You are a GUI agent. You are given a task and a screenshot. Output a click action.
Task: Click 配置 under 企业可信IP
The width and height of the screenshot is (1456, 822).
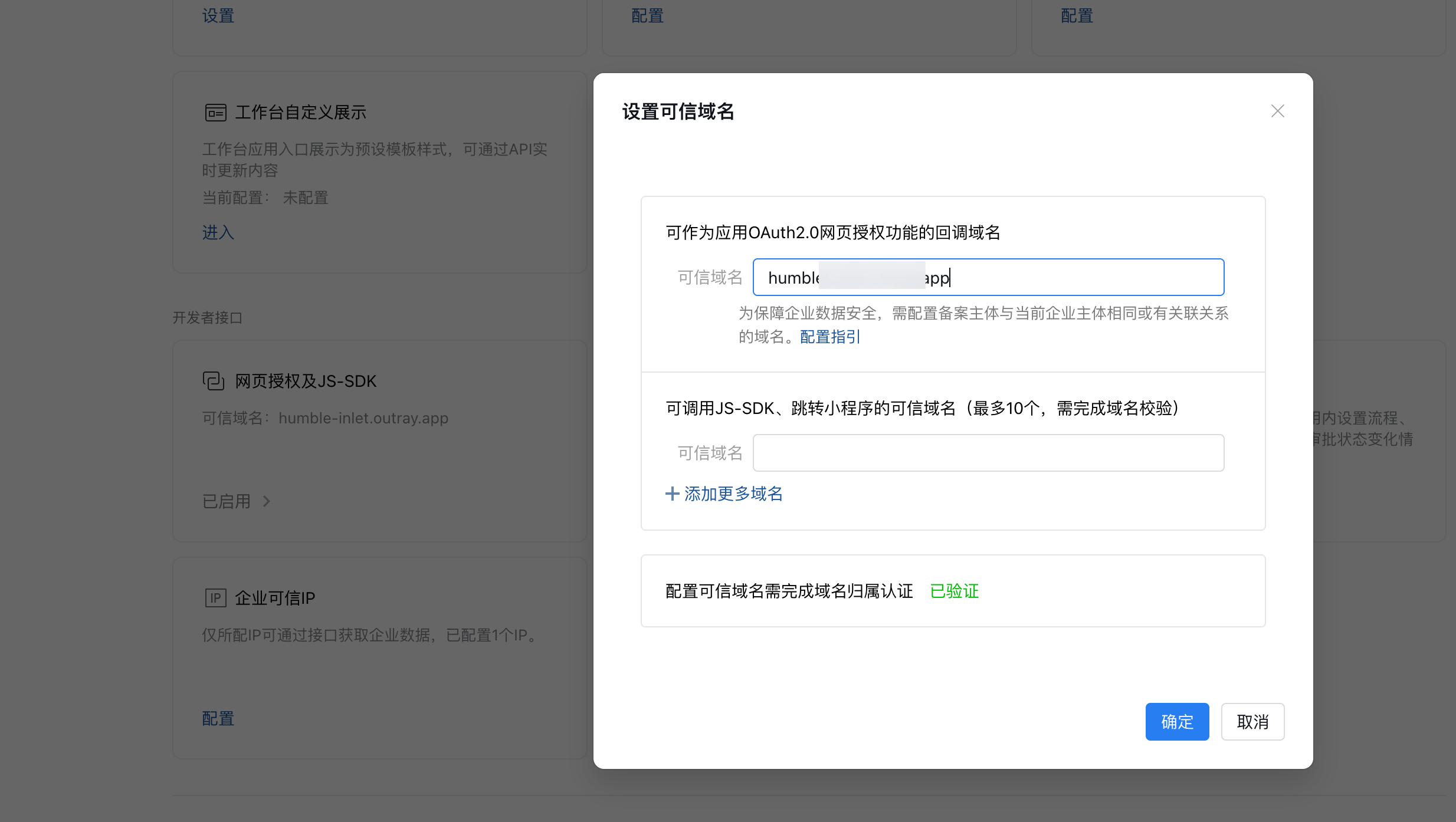point(218,718)
